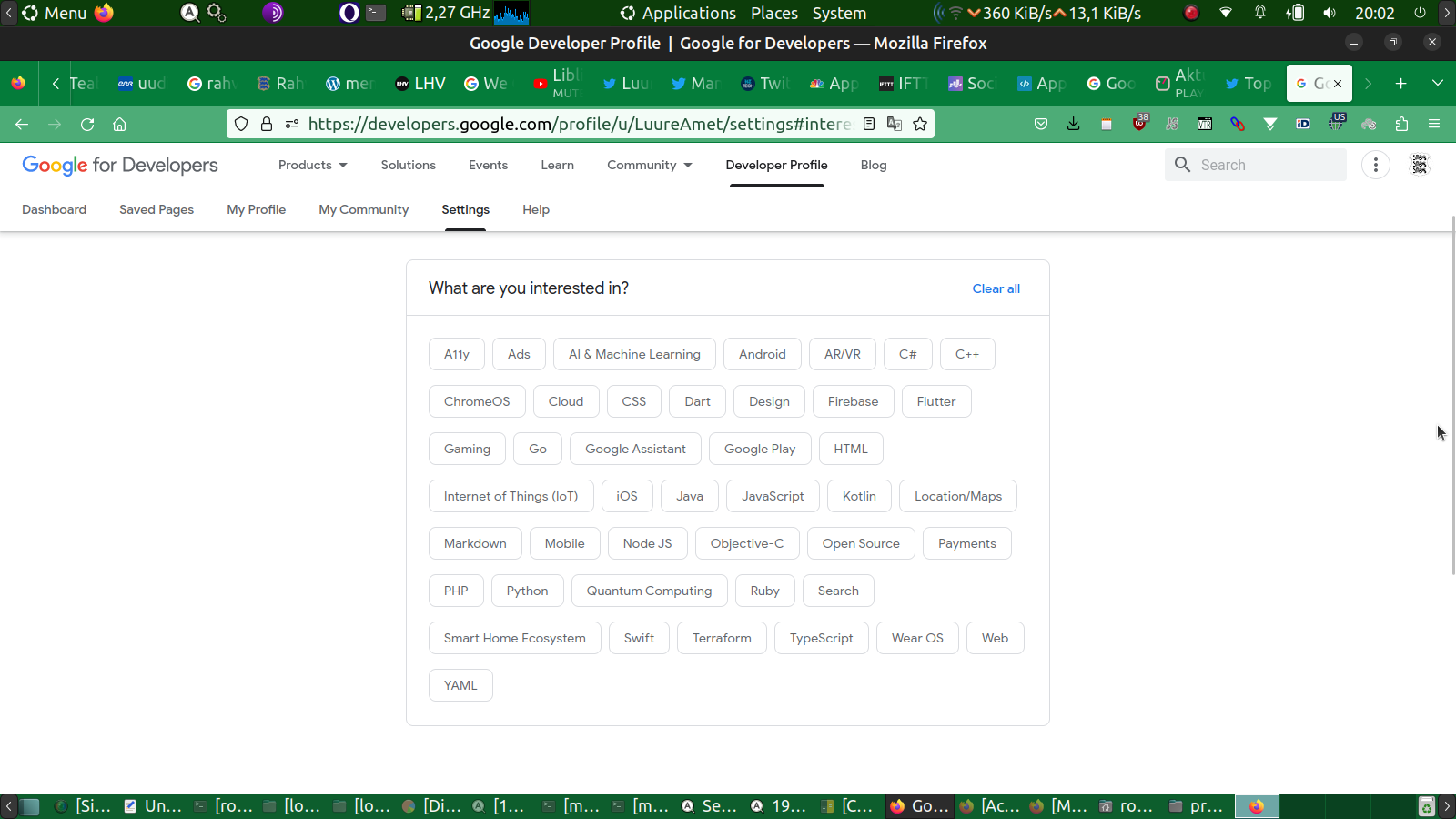View site security padlock information

[267, 124]
